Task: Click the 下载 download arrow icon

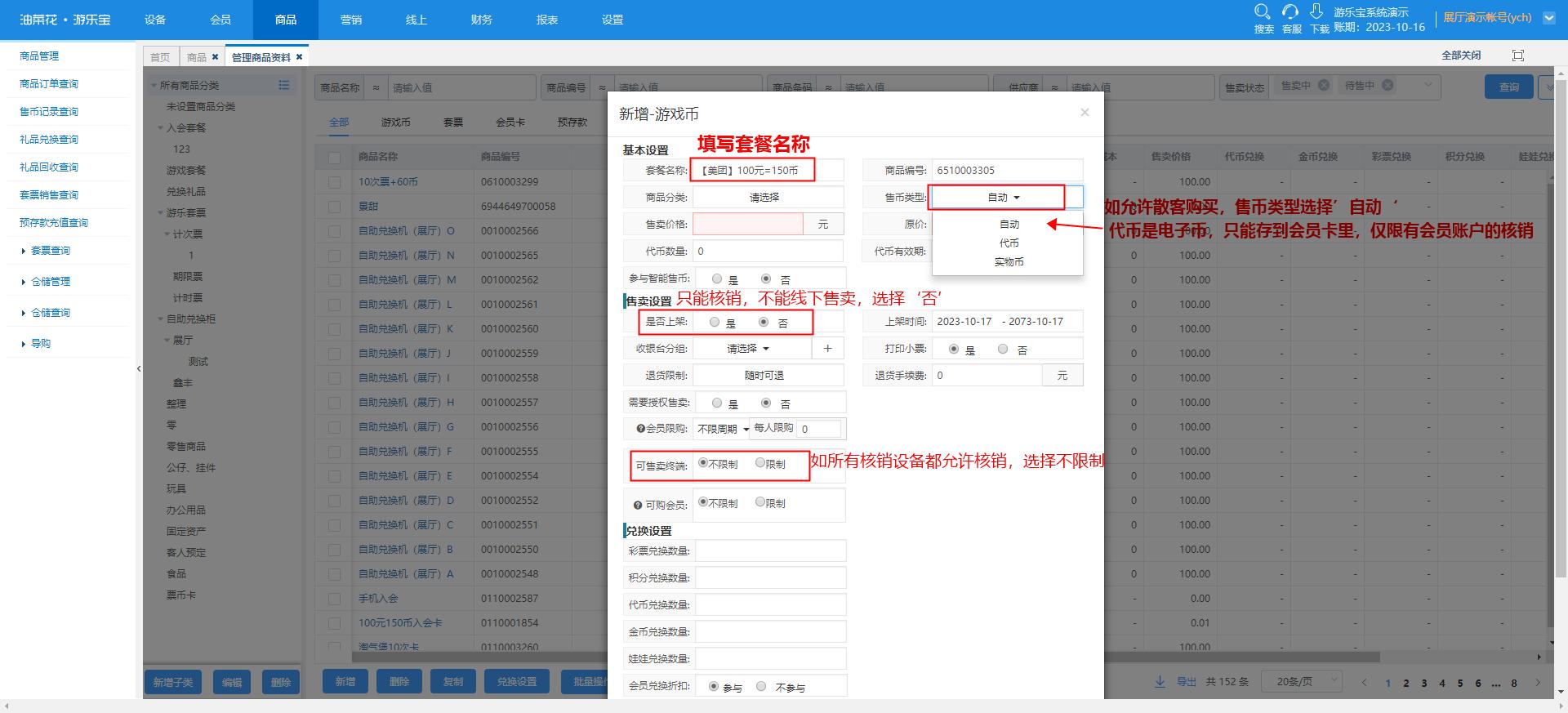Action: pos(1316,11)
